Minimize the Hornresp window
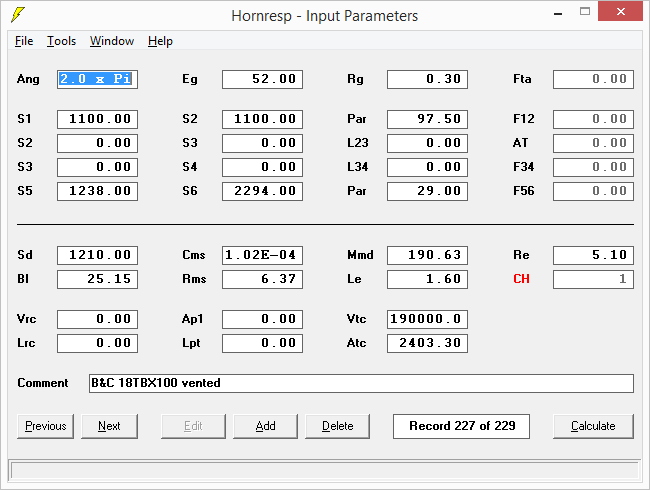This screenshot has height=490, width=650. [558, 14]
